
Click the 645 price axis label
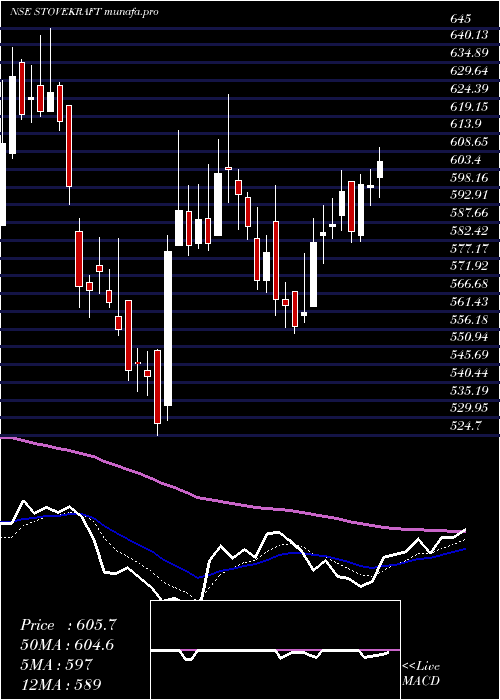[x=460, y=19]
